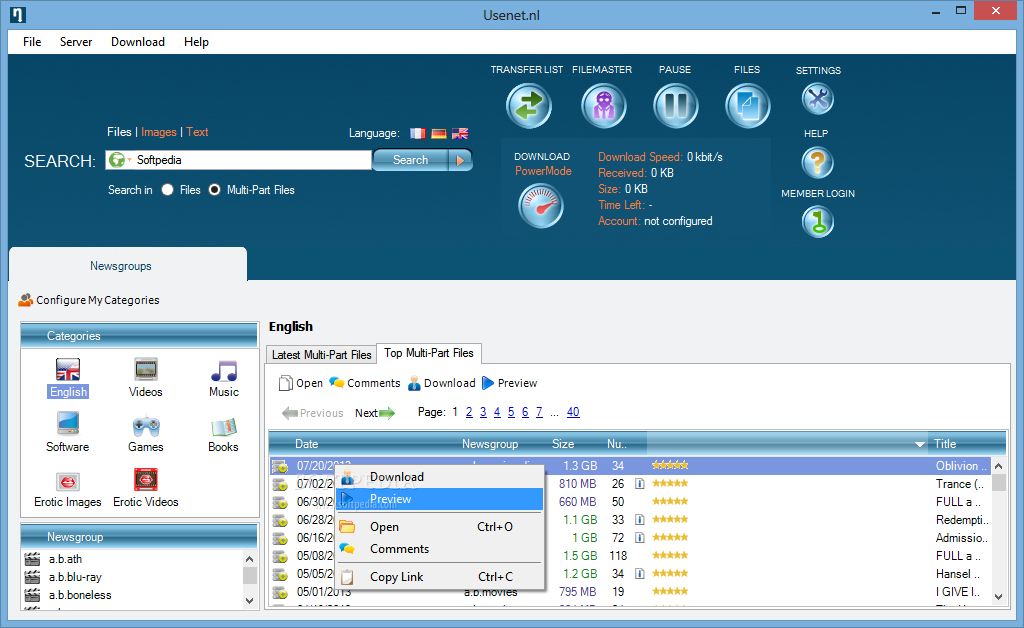Switch search type to Images
The width and height of the screenshot is (1024, 628).
click(x=159, y=132)
